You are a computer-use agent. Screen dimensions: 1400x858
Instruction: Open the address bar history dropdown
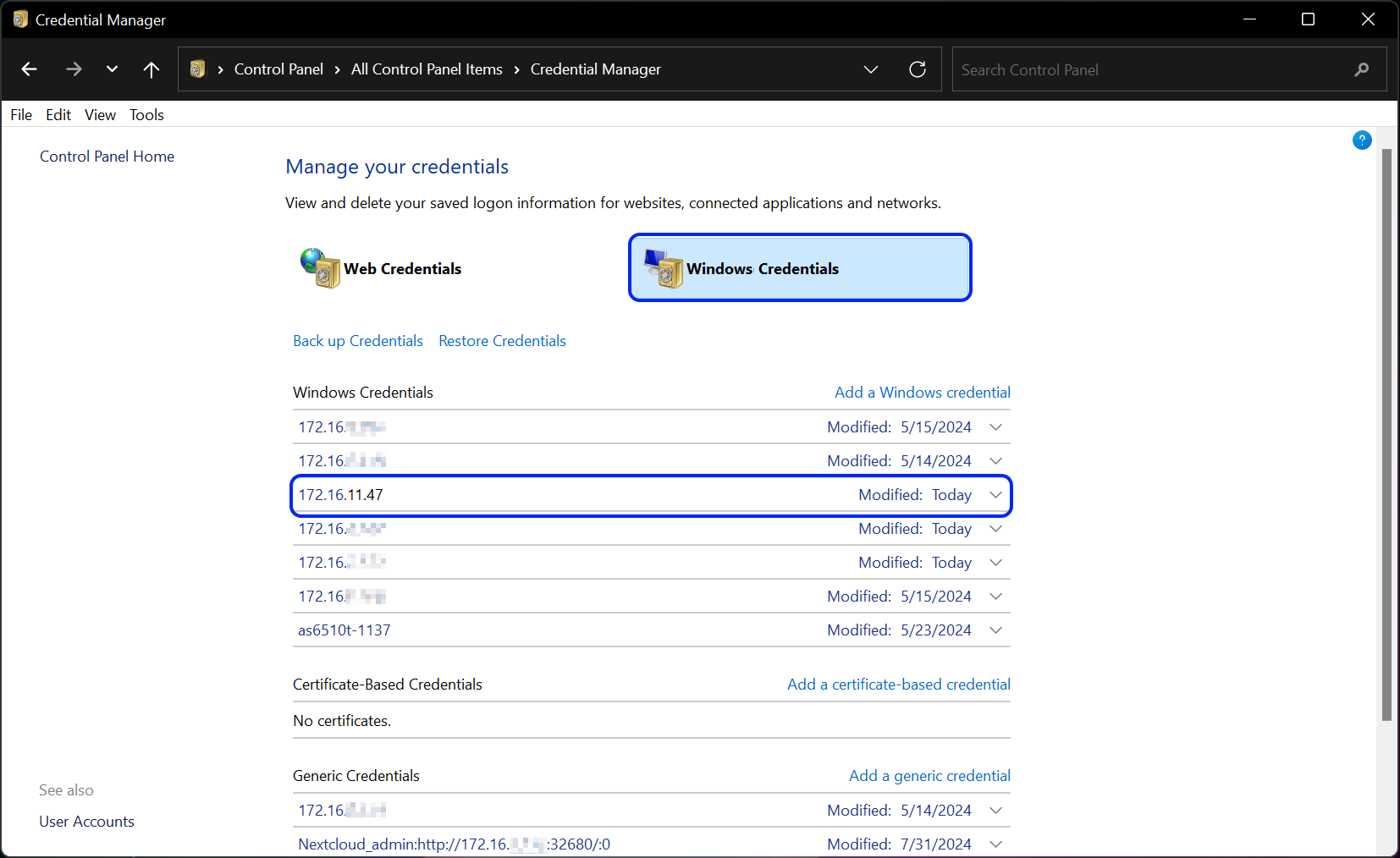point(871,69)
